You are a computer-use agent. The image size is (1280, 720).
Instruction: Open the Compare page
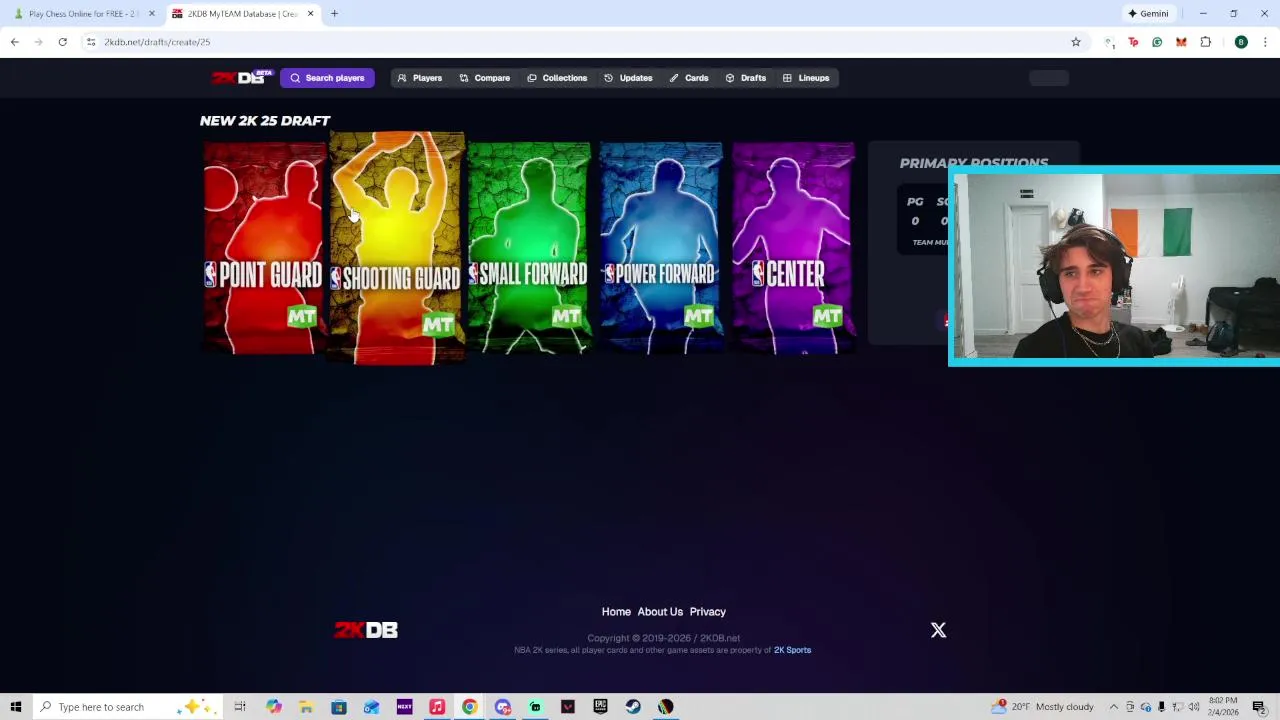click(484, 78)
